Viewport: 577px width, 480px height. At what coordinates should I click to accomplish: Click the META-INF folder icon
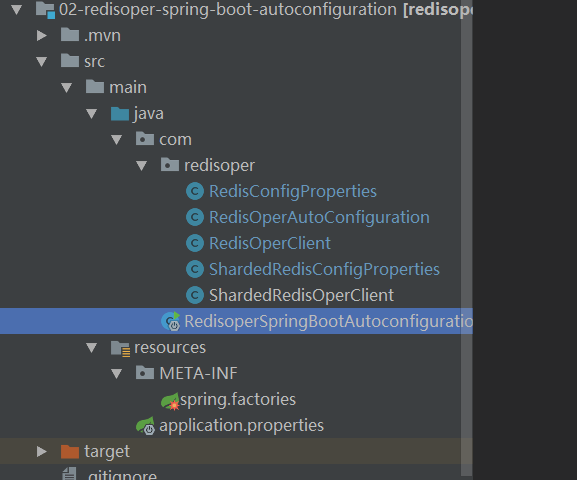click(145, 373)
